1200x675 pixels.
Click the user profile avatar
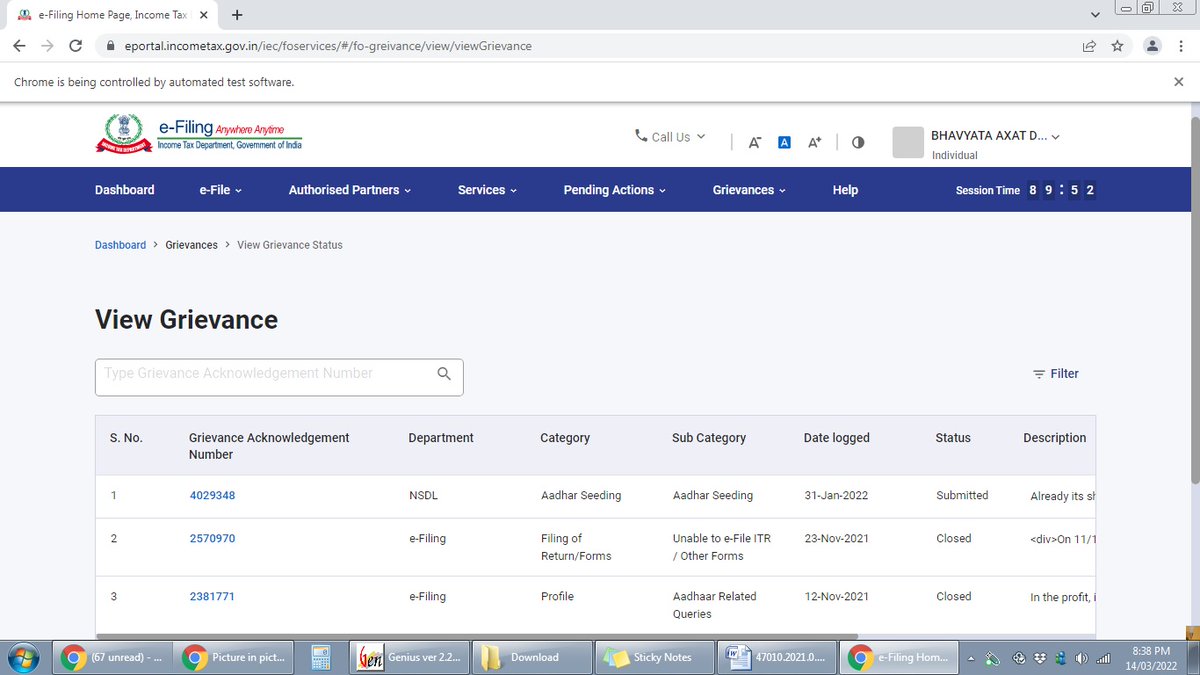[908, 142]
